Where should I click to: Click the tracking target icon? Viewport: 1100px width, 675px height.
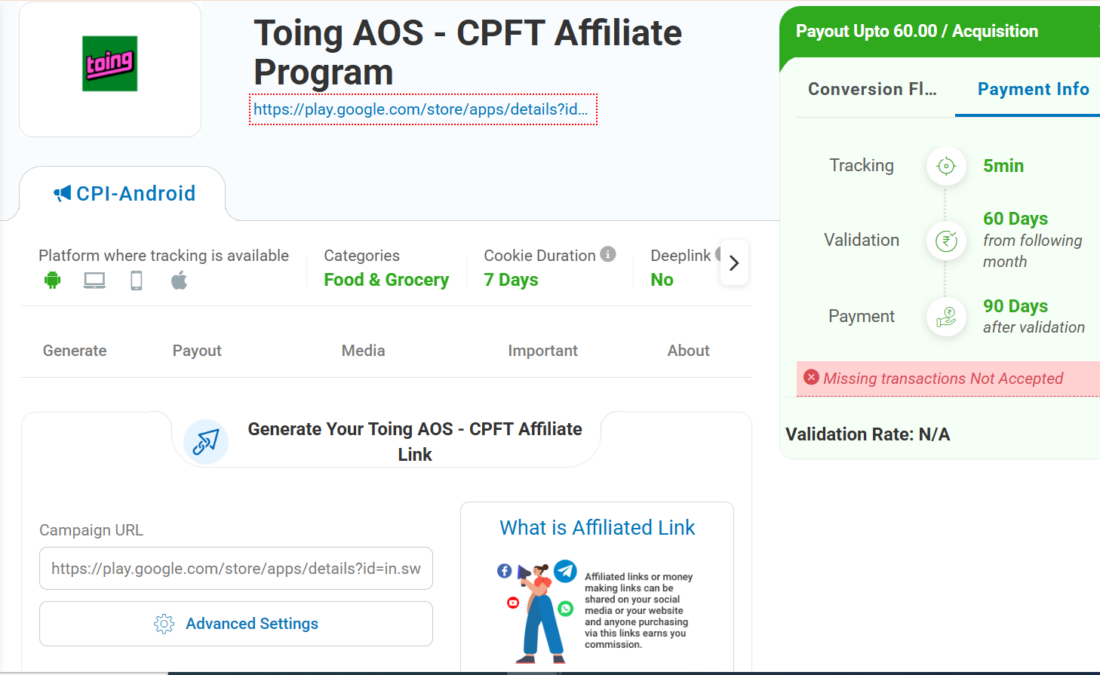(946, 166)
